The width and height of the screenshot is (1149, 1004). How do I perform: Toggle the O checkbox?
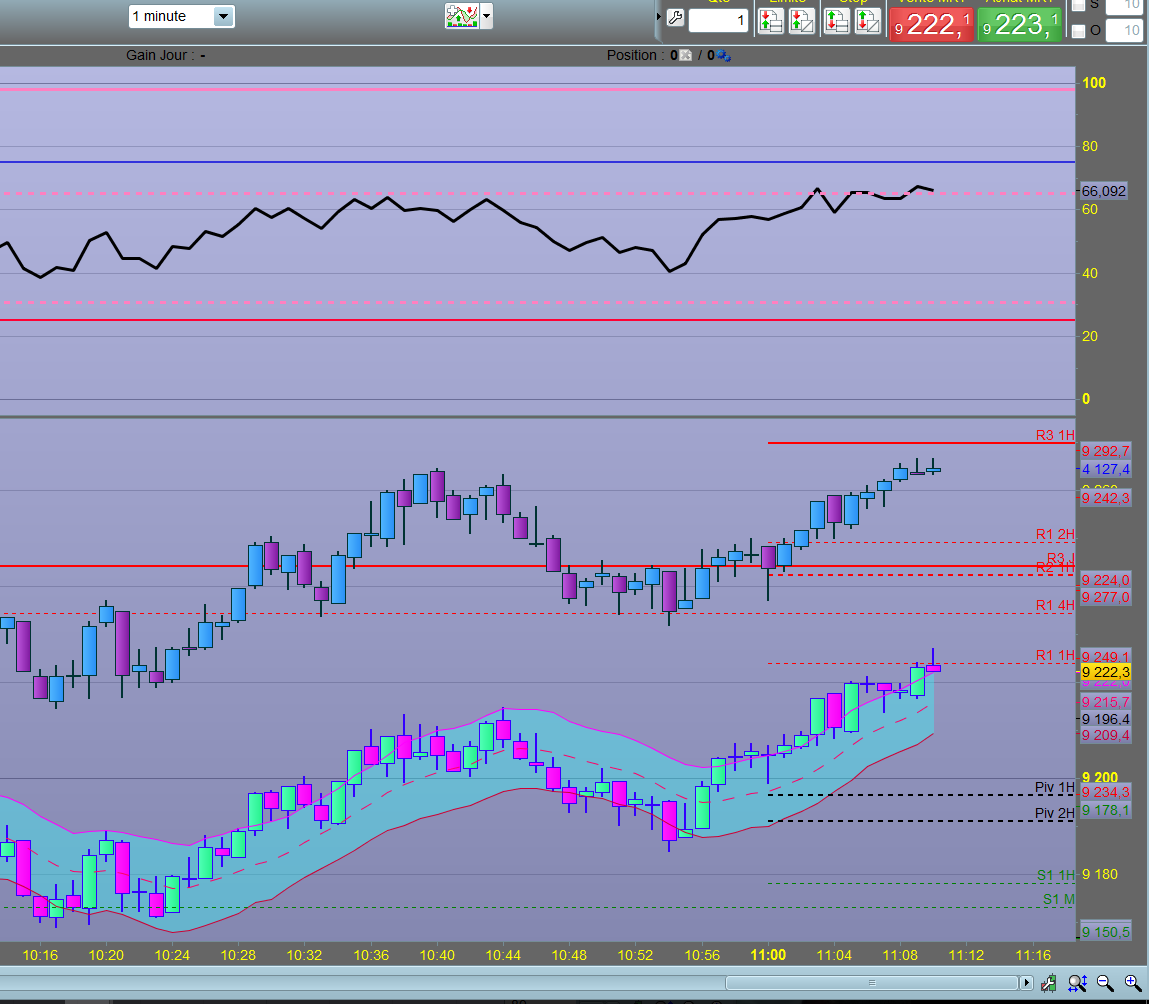(x=1079, y=31)
